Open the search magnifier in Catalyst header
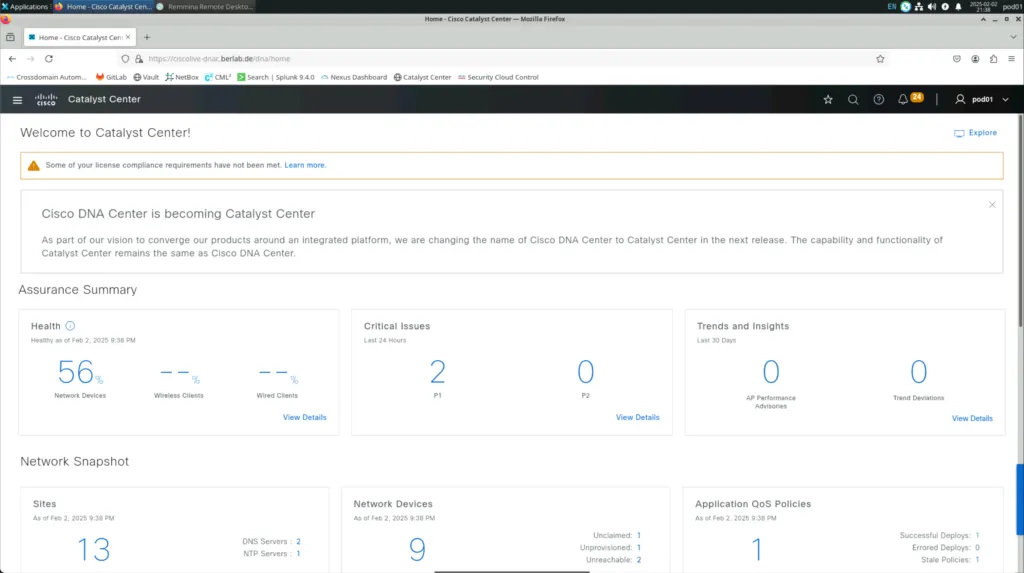1024x573 pixels. pyautogui.click(x=853, y=100)
